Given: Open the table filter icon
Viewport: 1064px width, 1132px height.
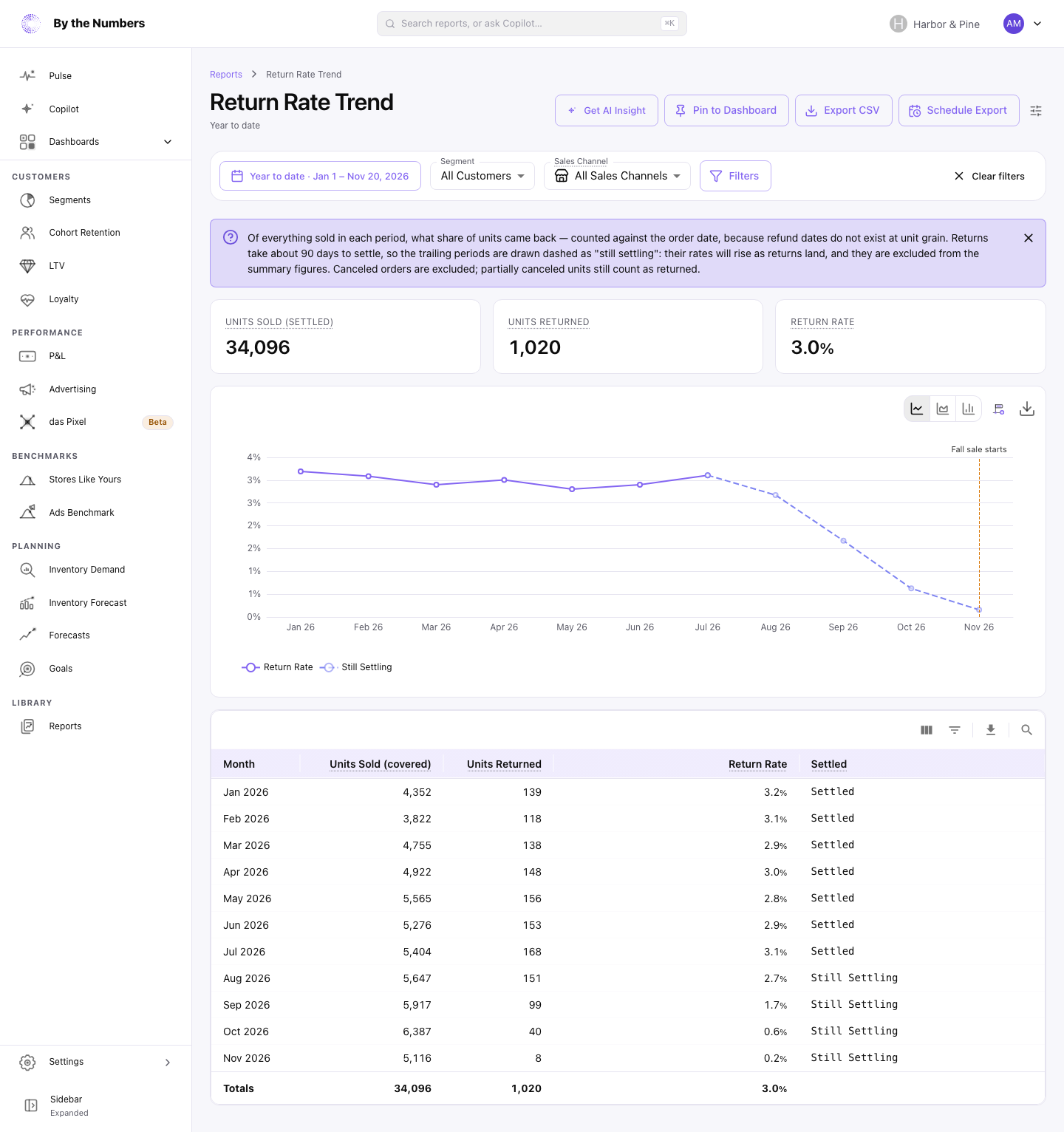Looking at the screenshot, I should 955,730.
